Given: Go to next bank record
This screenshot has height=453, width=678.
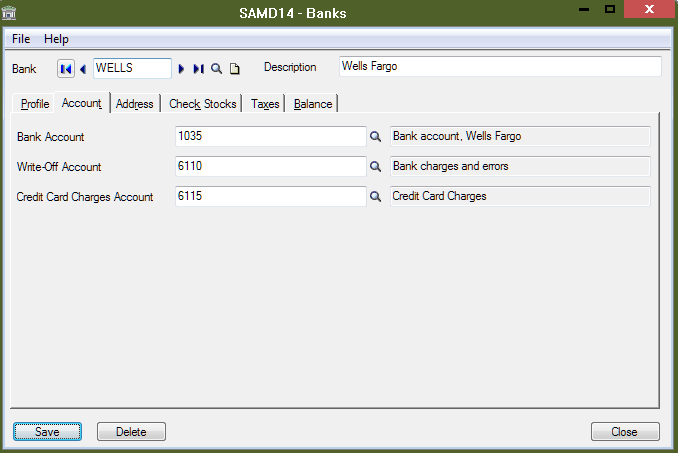Looking at the screenshot, I should pos(181,68).
